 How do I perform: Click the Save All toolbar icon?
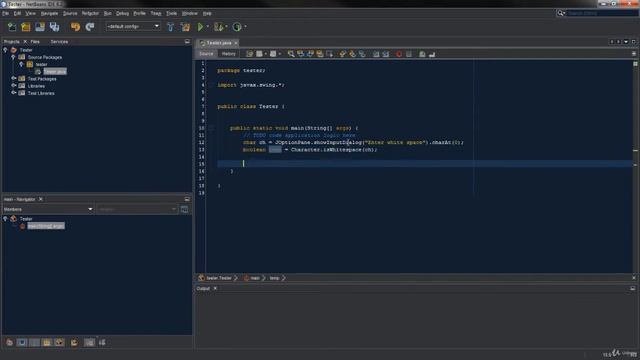pos(54,27)
